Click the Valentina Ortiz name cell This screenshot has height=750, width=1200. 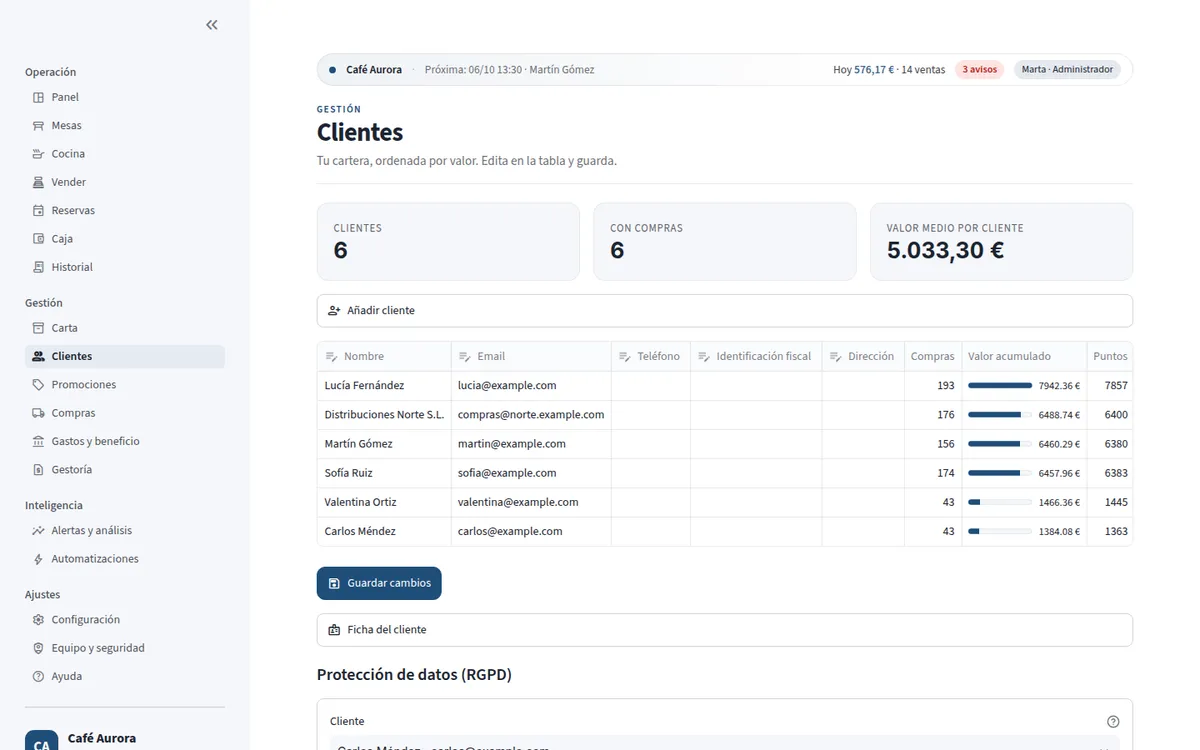(384, 502)
